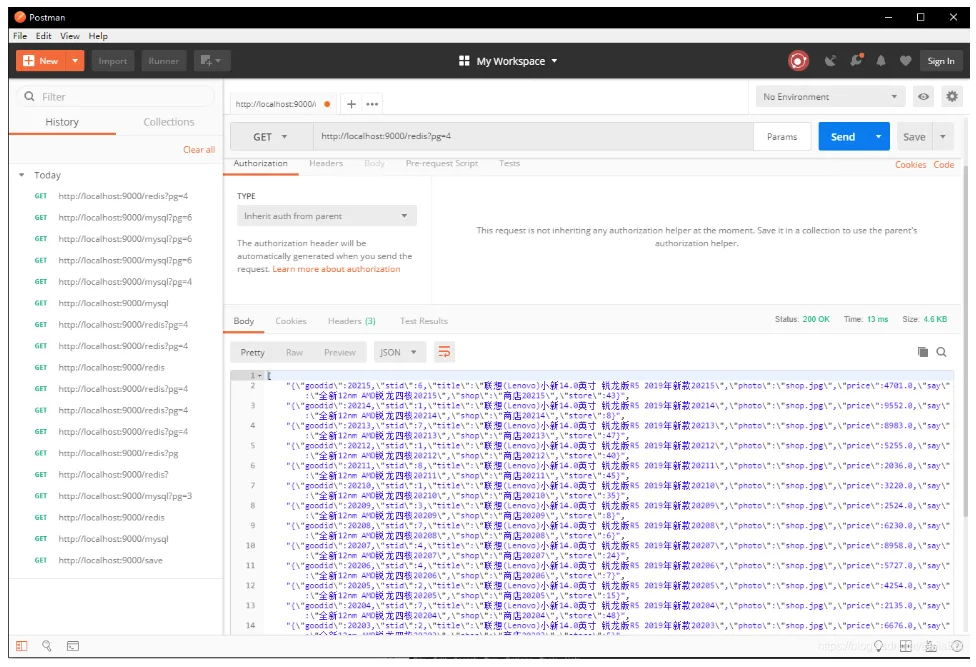Viewport: 976px width, 667px height.
Task: Click the Save button
Action: [914, 137]
